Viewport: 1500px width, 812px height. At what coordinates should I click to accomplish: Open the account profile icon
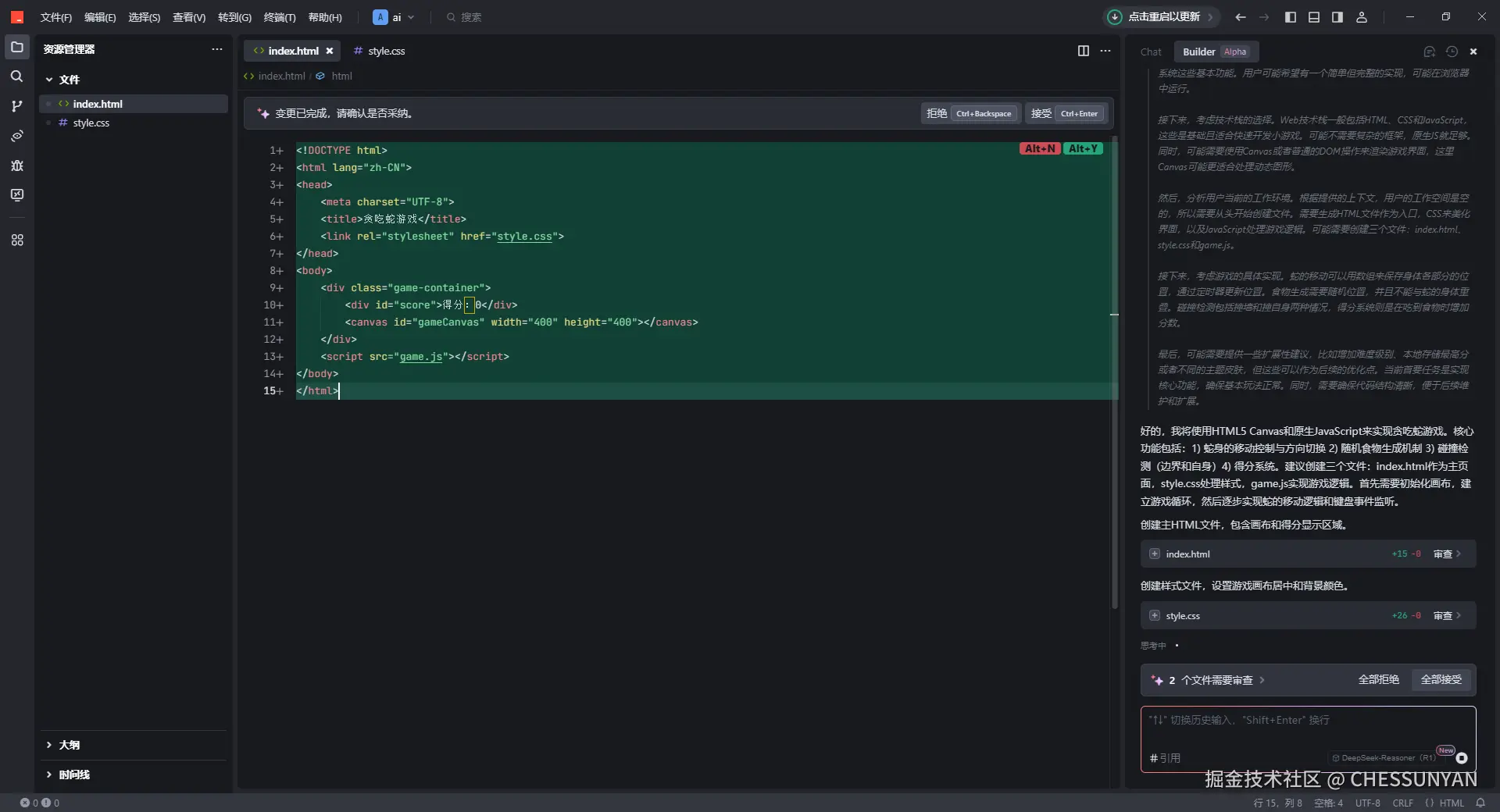click(1362, 17)
